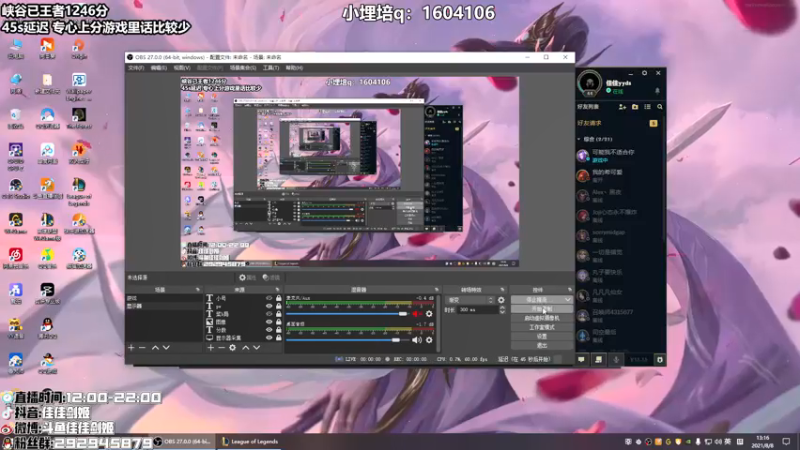Click the 滤镜 filters button above sources
The height and width of the screenshot is (450, 800).
click(271, 278)
